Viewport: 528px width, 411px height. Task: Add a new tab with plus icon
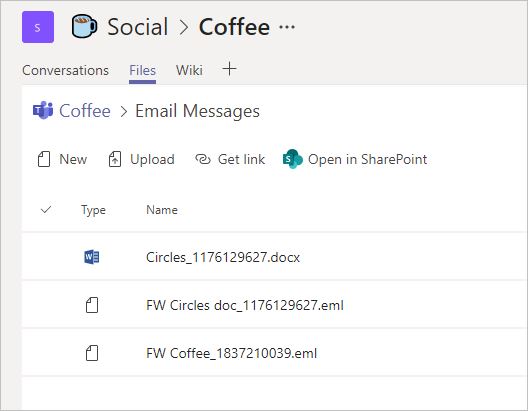[x=229, y=69]
